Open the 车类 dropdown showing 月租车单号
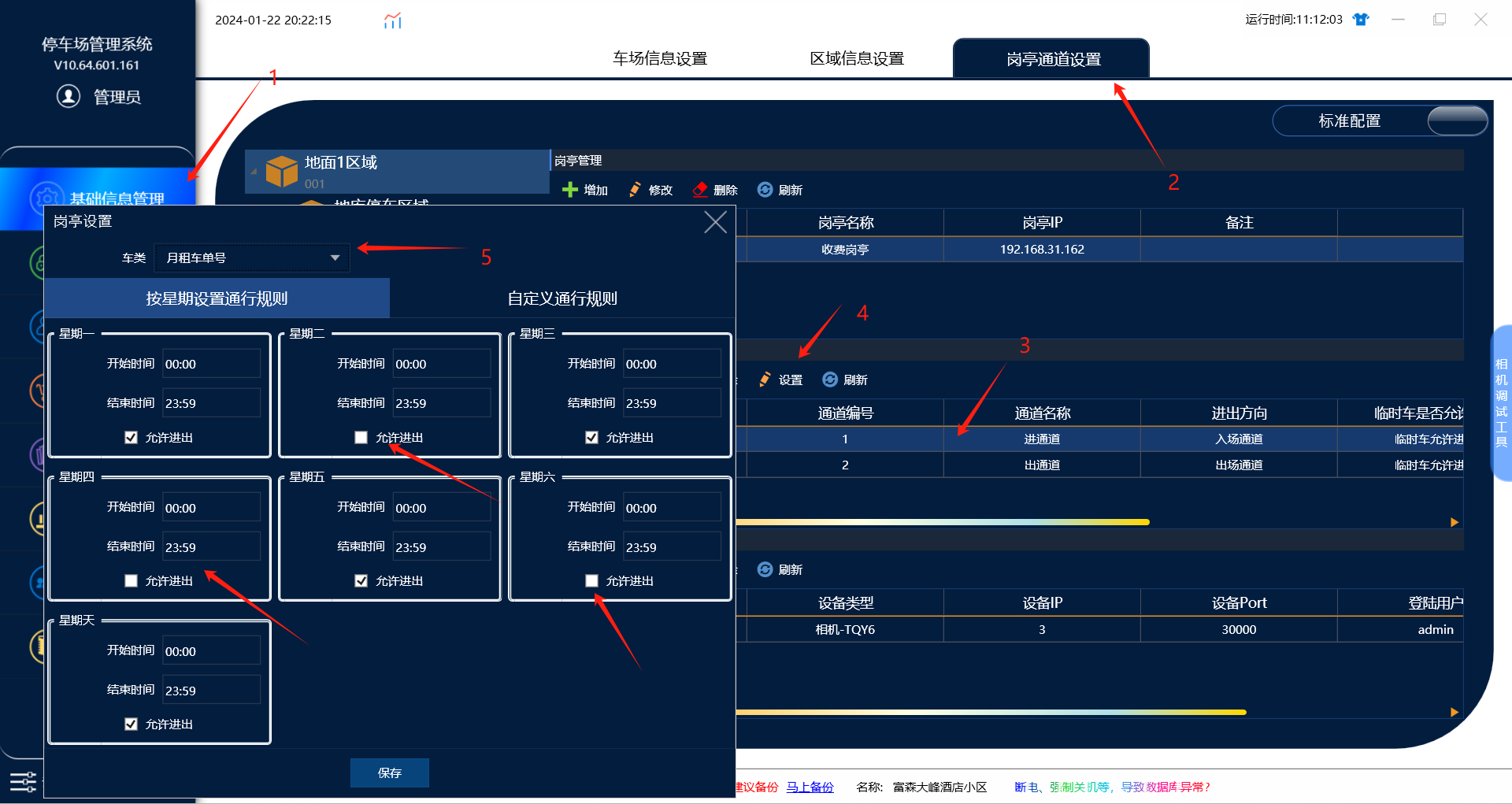Image resolution: width=1512 pixels, height=804 pixels. click(252, 258)
